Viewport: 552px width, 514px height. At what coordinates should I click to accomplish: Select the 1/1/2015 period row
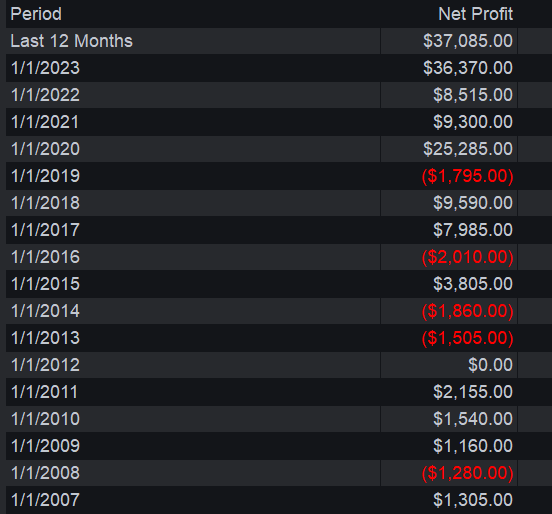pos(279,284)
